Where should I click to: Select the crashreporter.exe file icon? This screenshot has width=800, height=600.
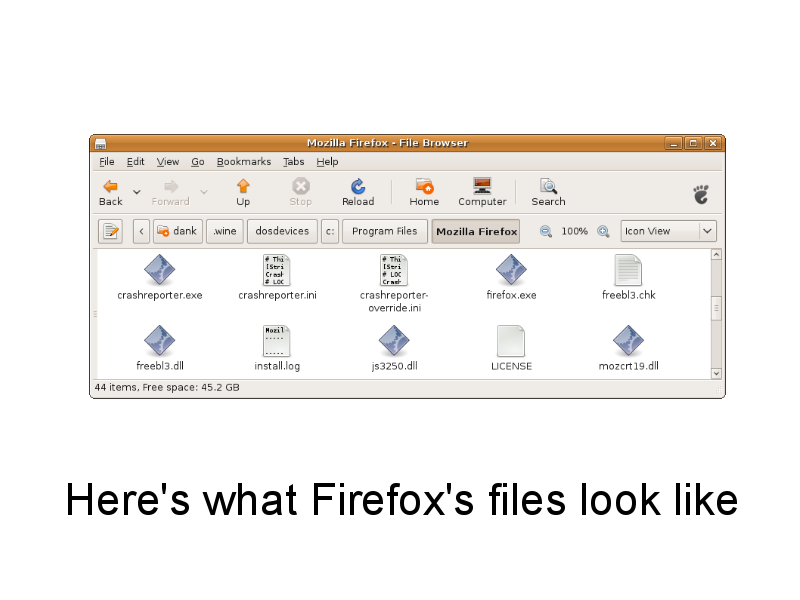[x=159, y=270]
